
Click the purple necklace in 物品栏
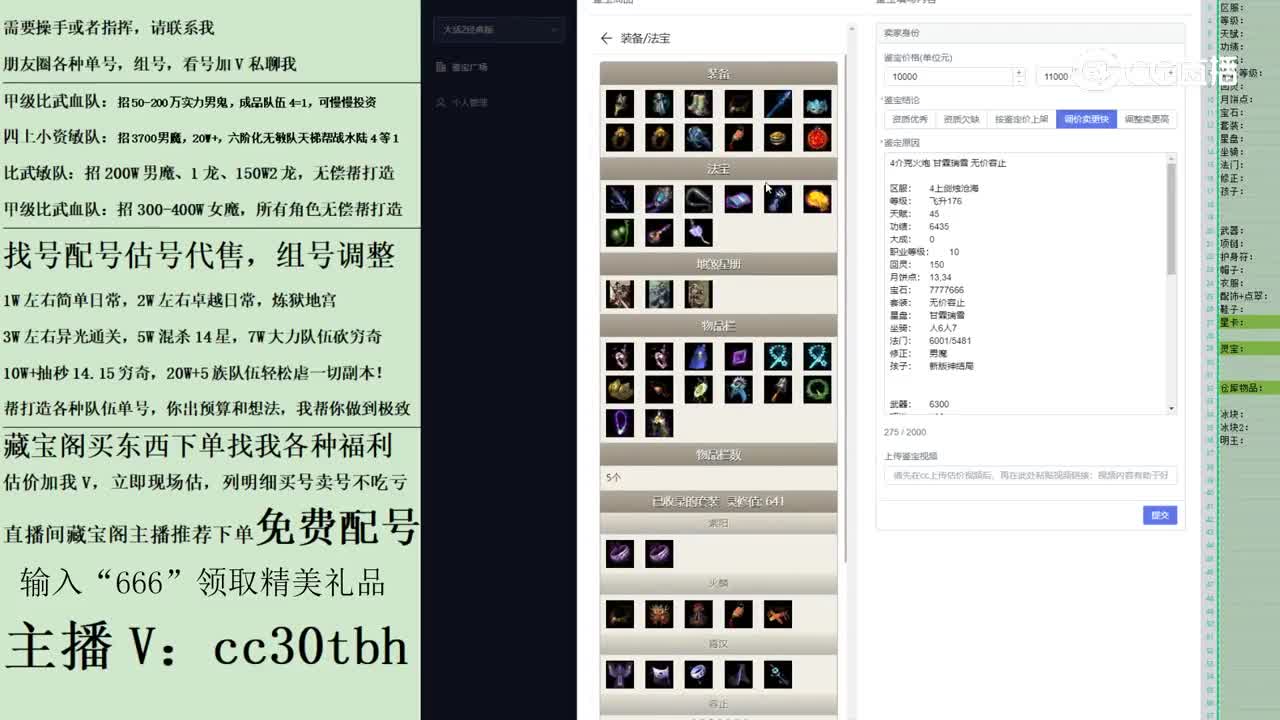[x=620, y=422]
